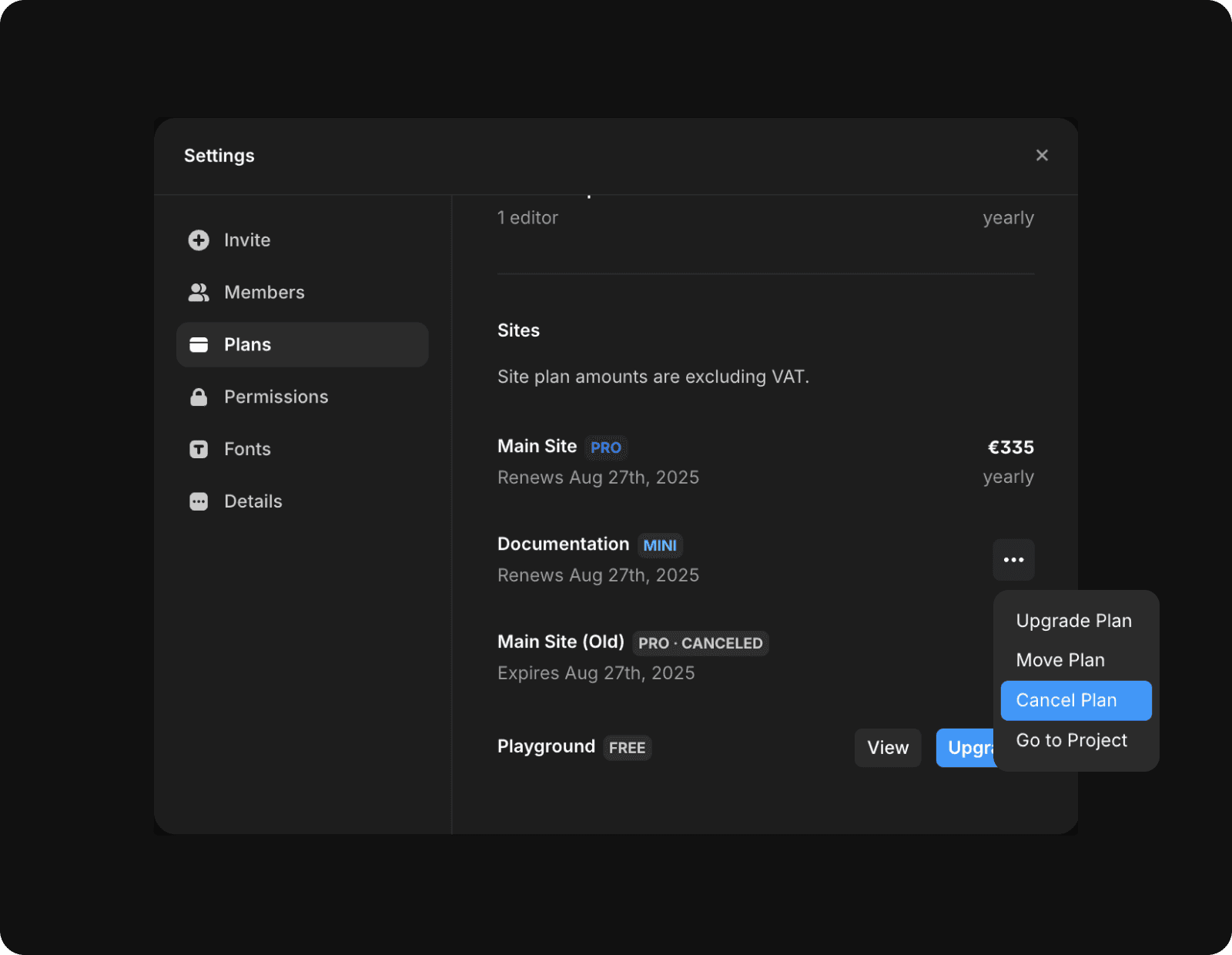Close the Settings dialog with X
This screenshot has width=1232, height=955.
[1042, 156]
